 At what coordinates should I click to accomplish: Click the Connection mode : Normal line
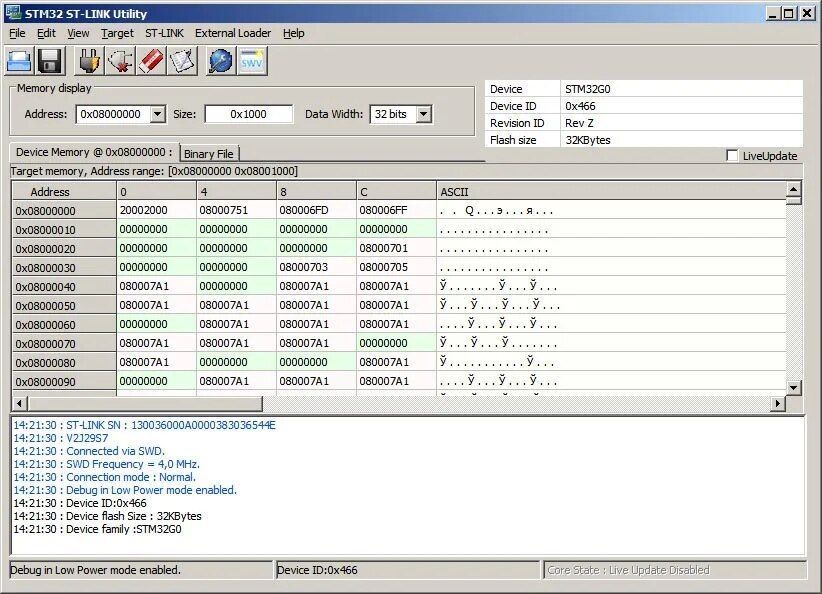pos(104,477)
